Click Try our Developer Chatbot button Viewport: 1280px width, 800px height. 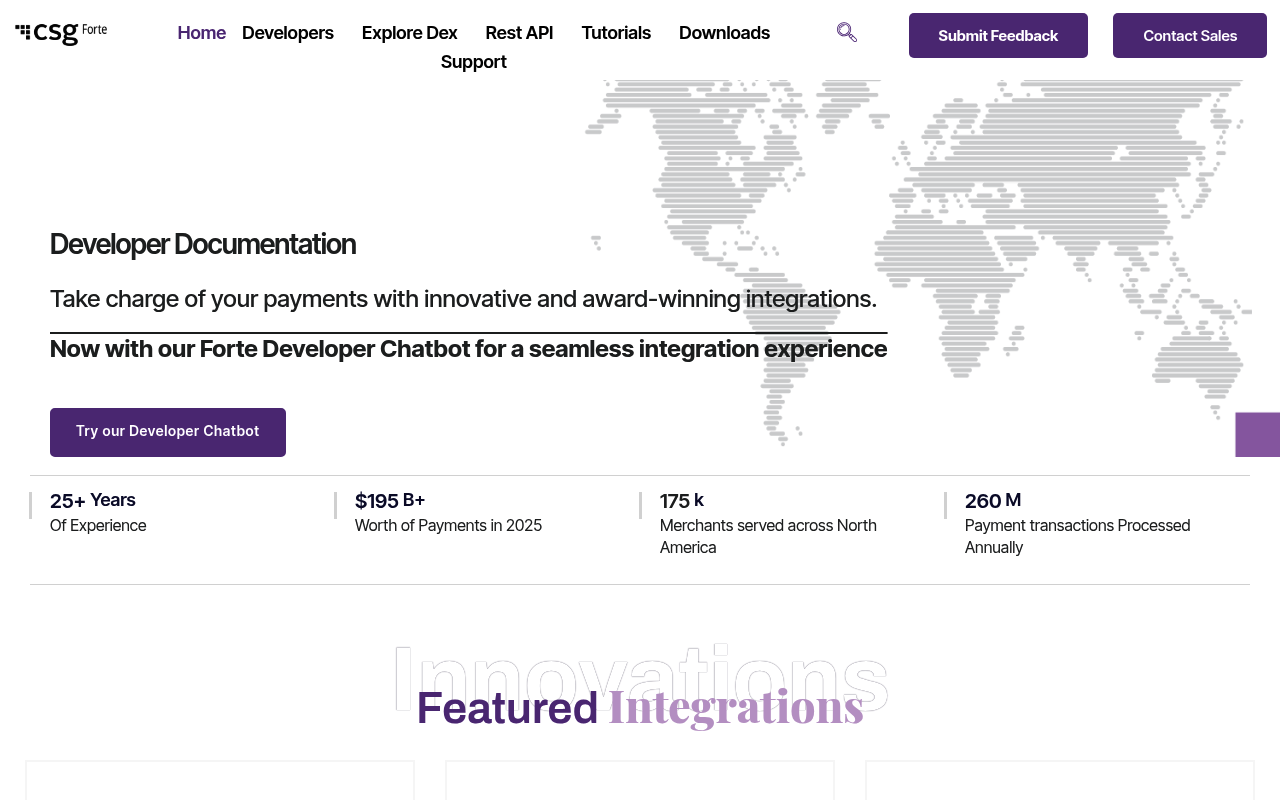coord(168,432)
